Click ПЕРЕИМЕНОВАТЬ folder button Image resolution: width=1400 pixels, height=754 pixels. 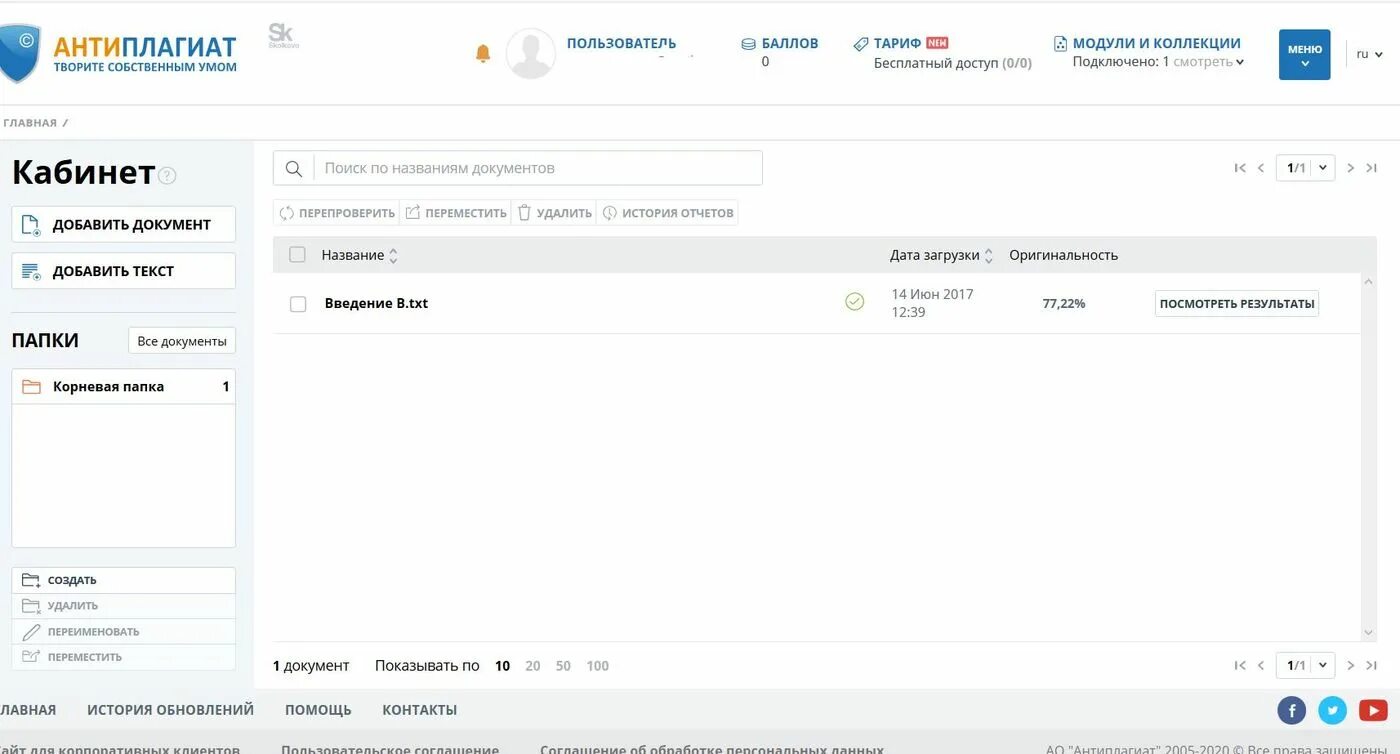click(124, 632)
